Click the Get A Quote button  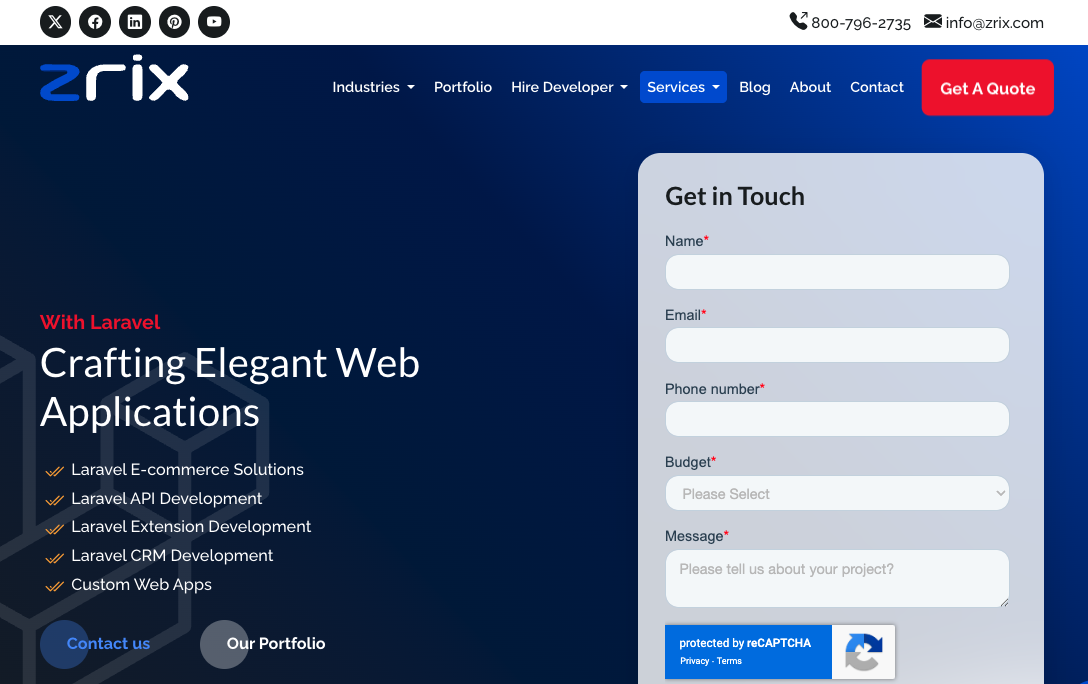987,88
